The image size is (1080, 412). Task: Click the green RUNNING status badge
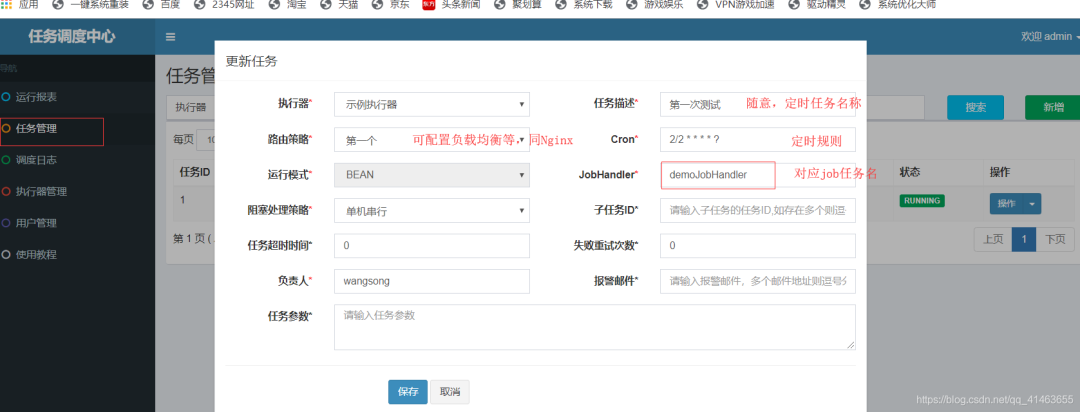(x=922, y=200)
